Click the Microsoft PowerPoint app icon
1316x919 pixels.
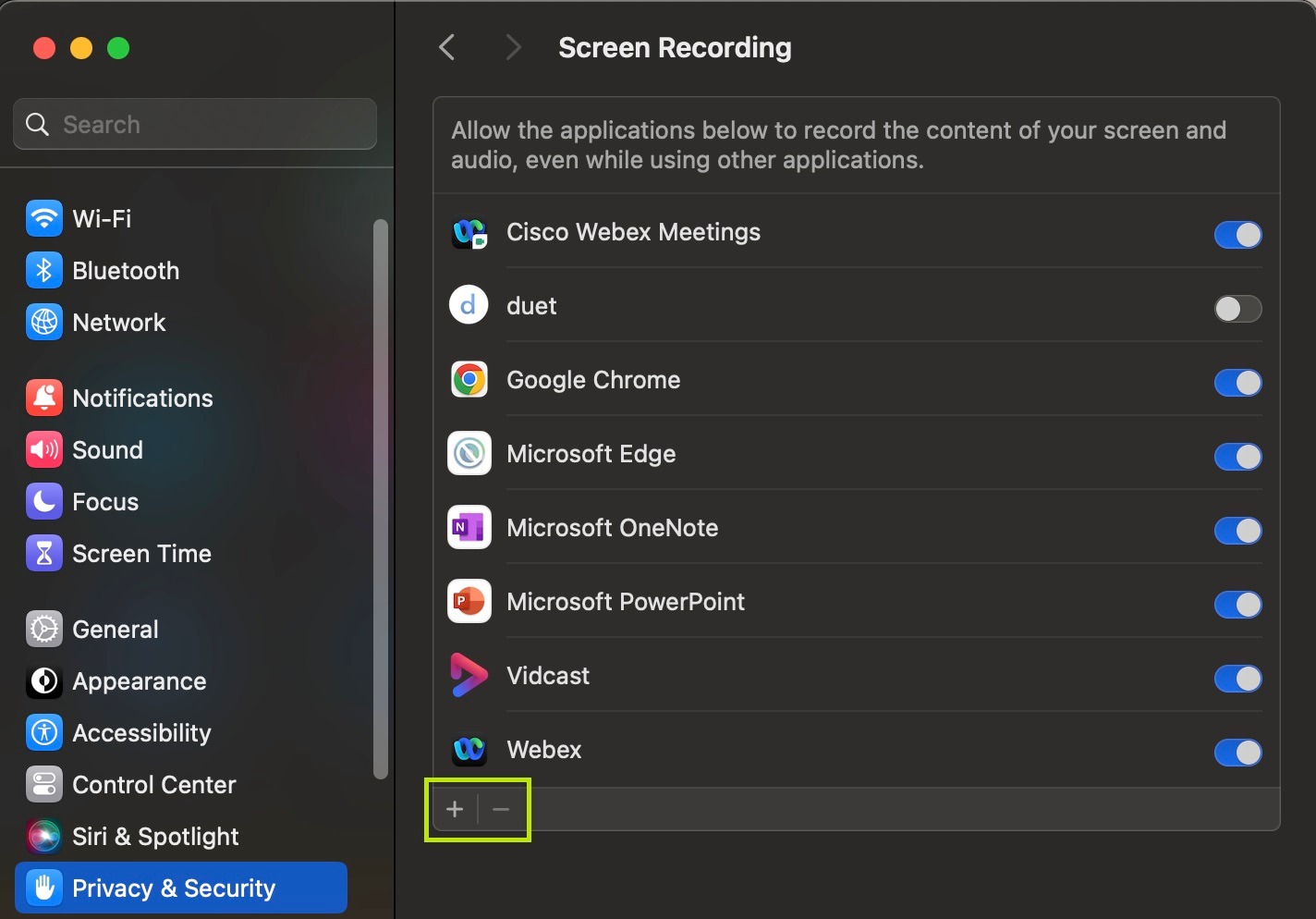pyautogui.click(x=469, y=602)
